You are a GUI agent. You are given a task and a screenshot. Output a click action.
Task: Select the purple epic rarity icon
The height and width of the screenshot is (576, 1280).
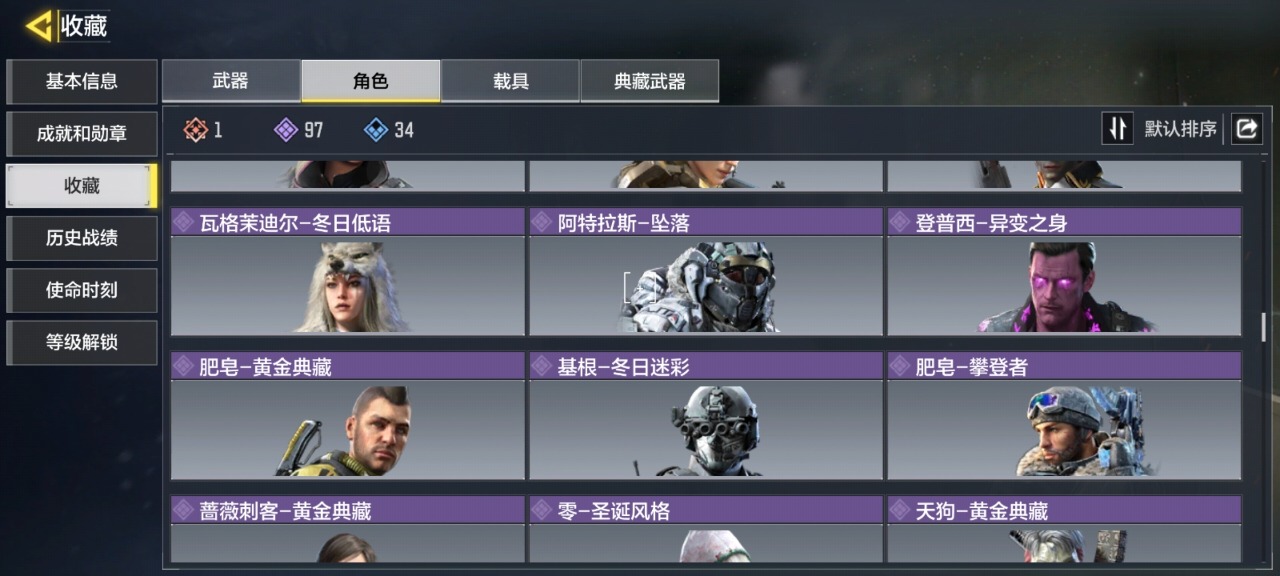pos(286,129)
